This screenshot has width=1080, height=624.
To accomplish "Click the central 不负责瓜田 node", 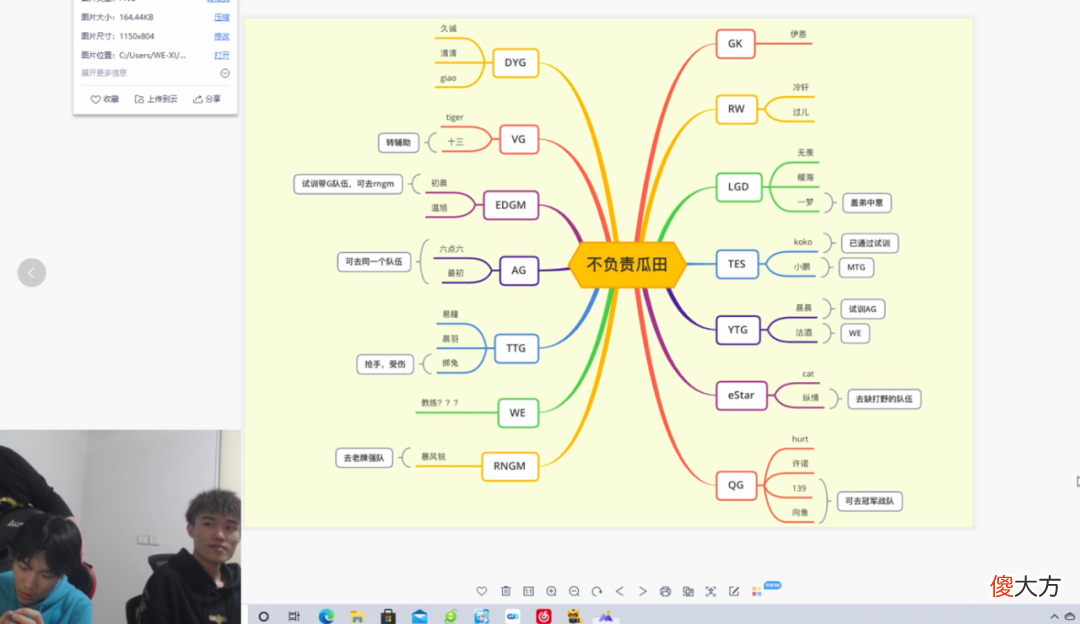I will (627, 264).
